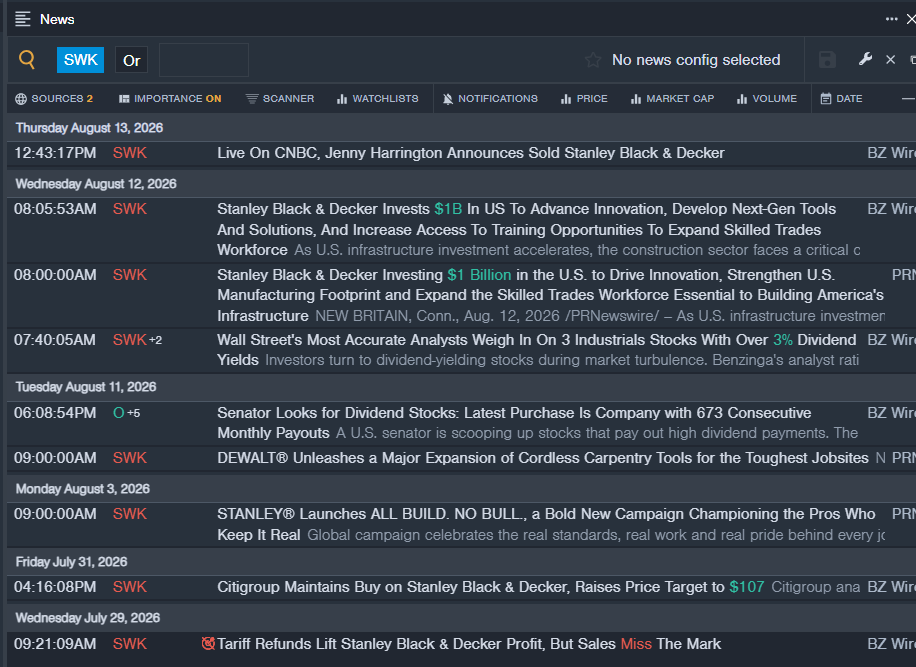Open Tariff Refunds Lift Stanley Black & Decker headline
This screenshot has width=916, height=667.
pyautogui.click(x=469, y=644)
